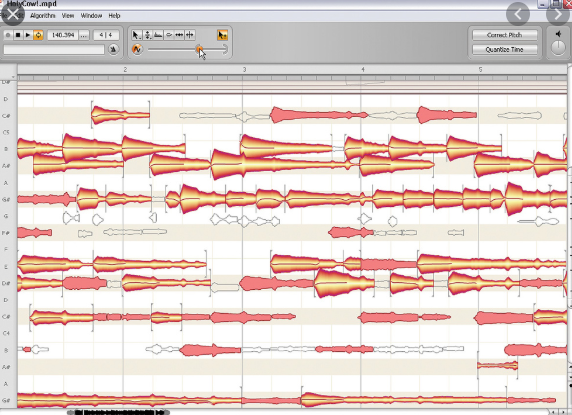This screenshot has height=415, width=572.
Task: Select the pitch tool with vertical arrows
Action: [147, 35]
